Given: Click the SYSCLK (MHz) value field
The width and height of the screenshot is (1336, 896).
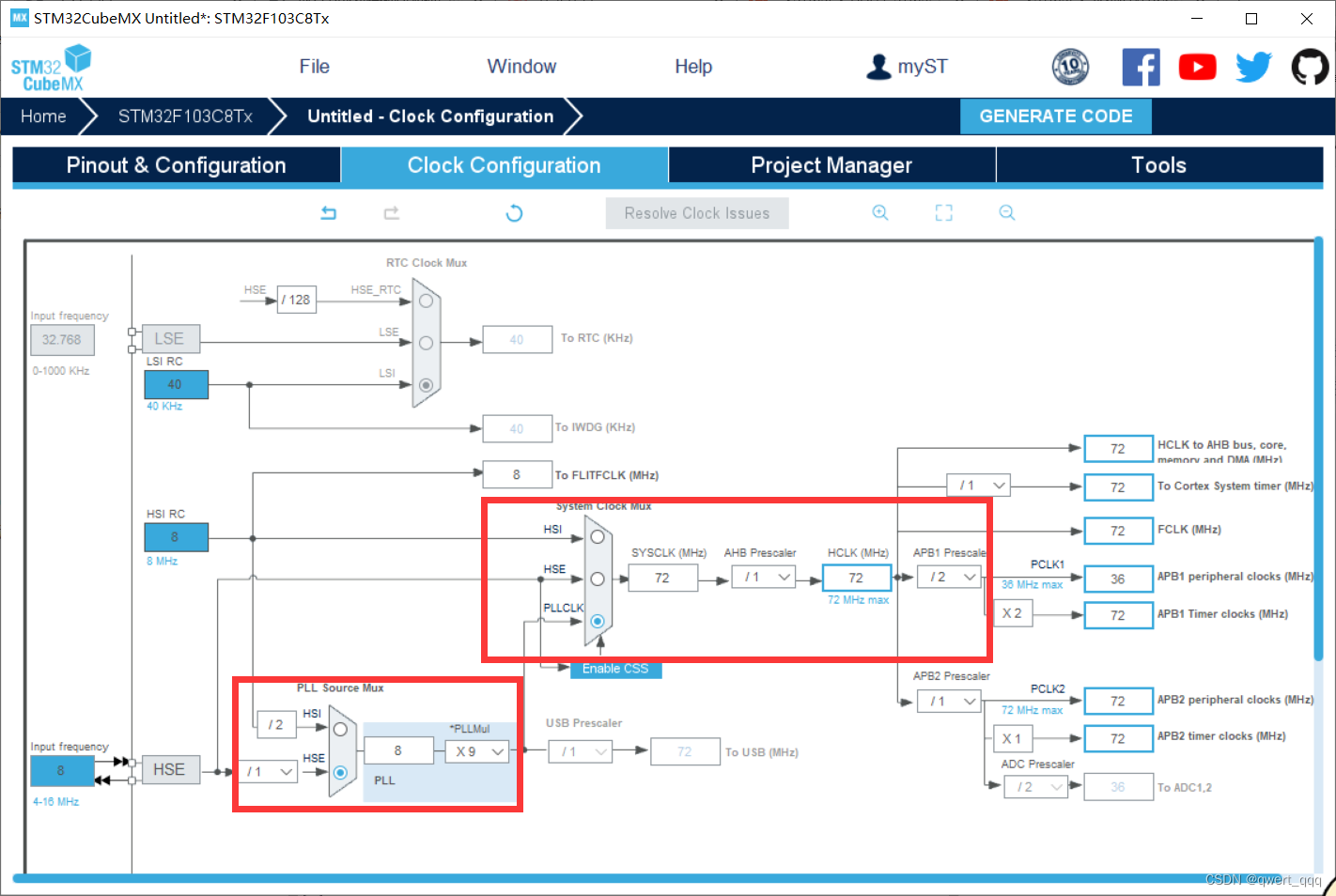Looking at the screenshot, I should (662, 578).
